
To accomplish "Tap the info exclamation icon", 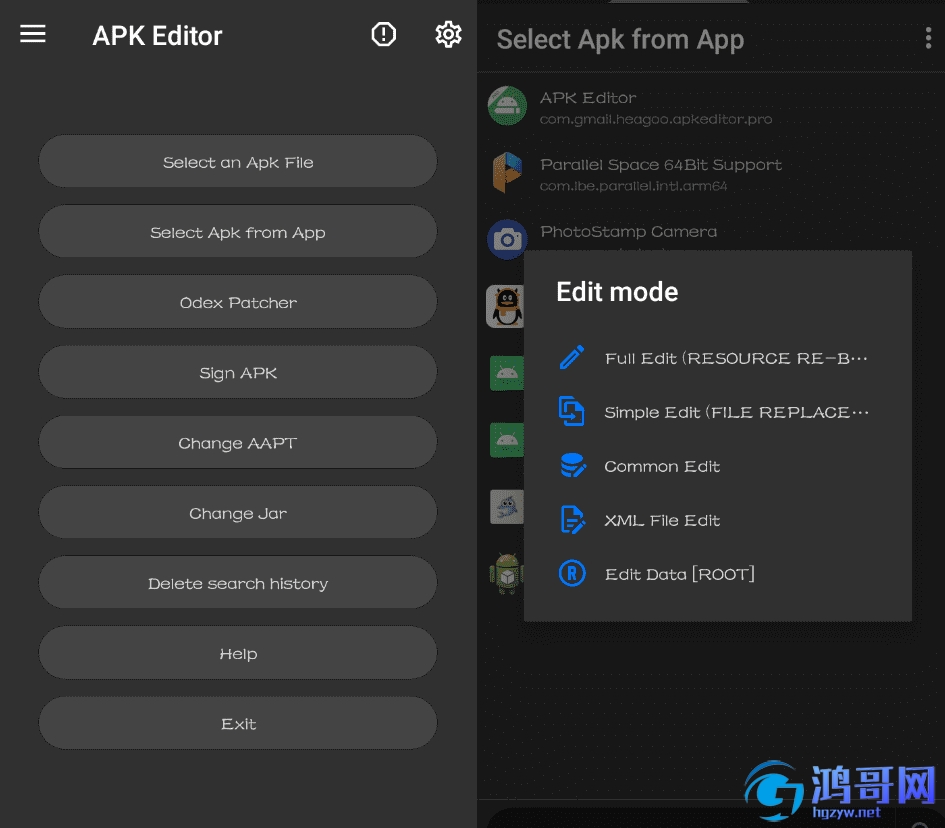I will pyautogui.click(x=383, y=34).
